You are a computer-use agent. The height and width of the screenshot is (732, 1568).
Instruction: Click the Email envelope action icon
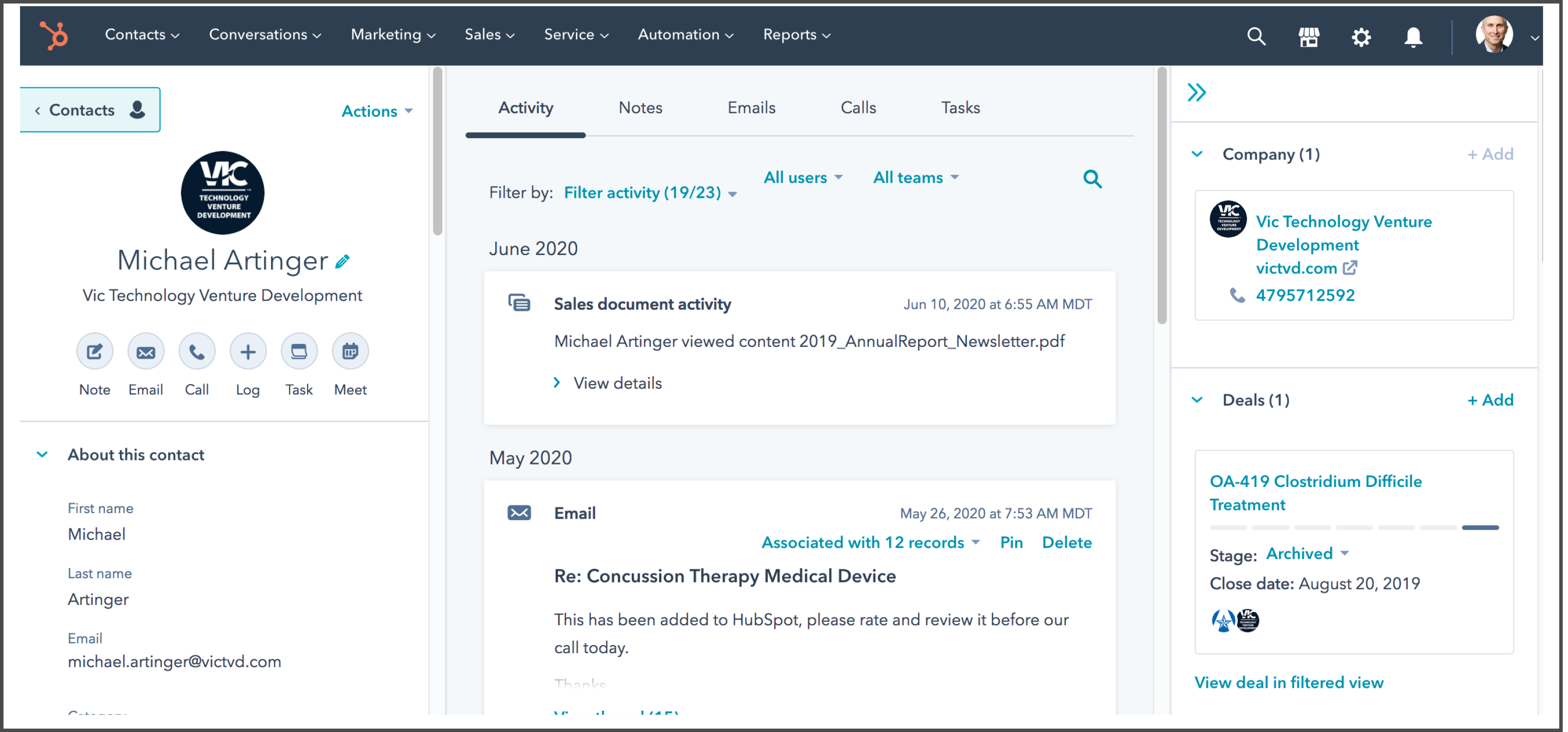[x=146, y=351]
